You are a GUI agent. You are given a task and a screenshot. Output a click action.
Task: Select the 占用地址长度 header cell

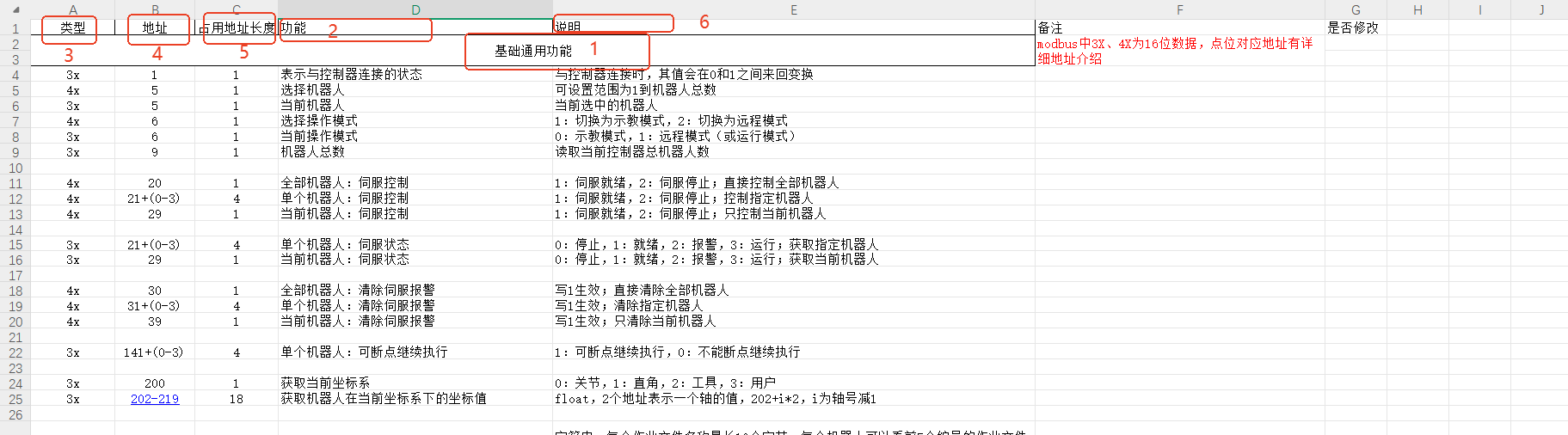pyautogui.click(x=237, y=28)
